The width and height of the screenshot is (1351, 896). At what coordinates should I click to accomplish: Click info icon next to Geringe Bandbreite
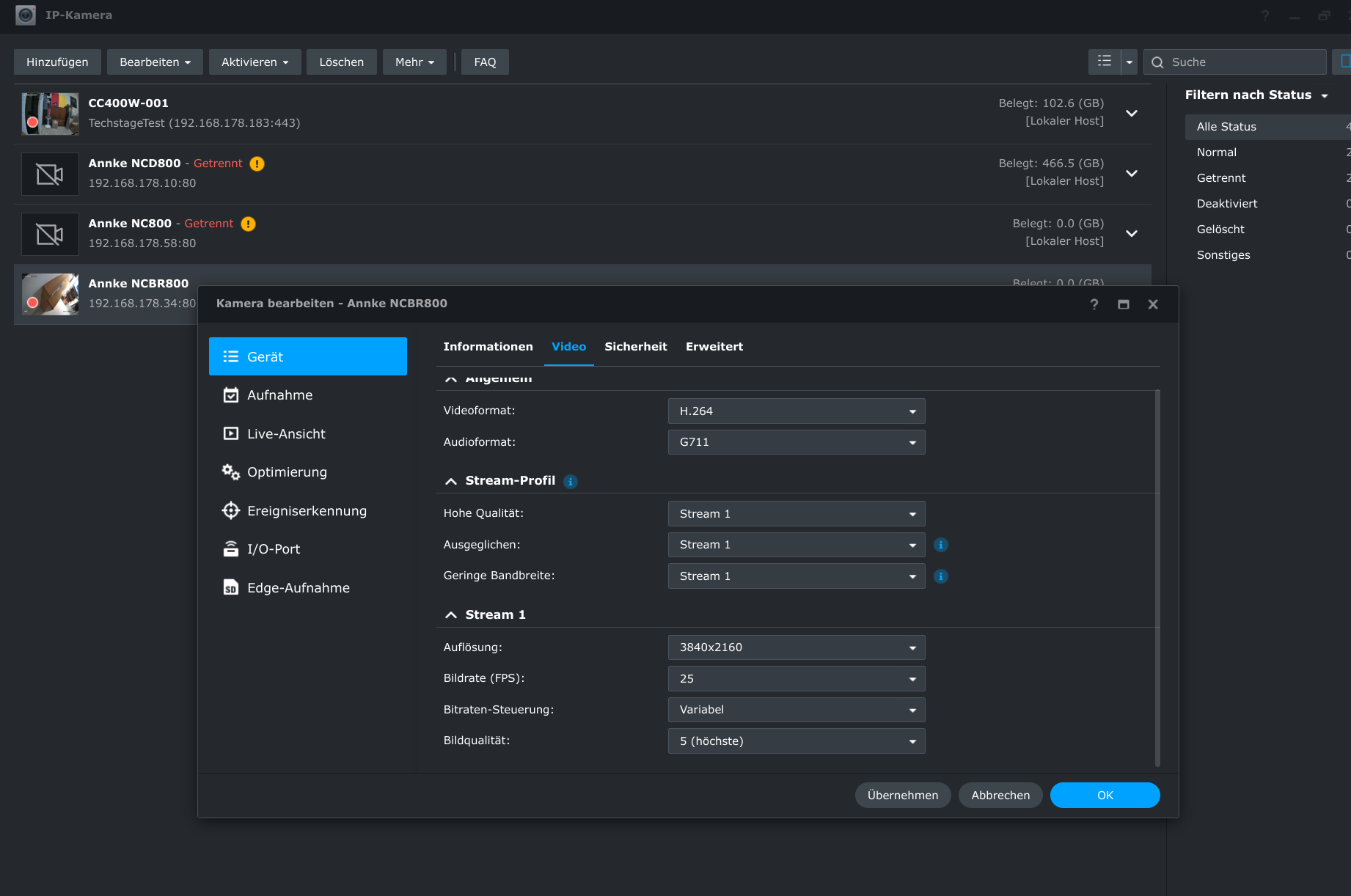[940, 576]
